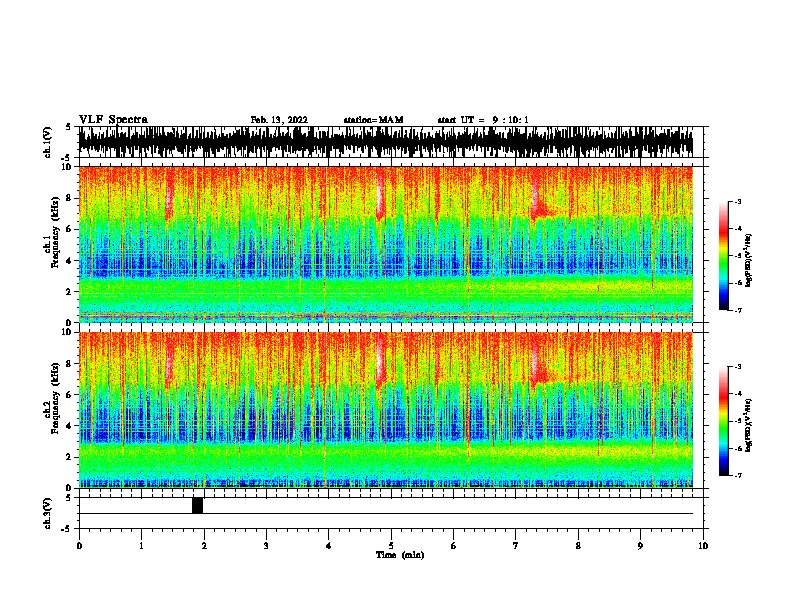Click the "station=MAM" label
Image resolution: width=792 pixels, height=612 pixels.
(x=374, y=120)
